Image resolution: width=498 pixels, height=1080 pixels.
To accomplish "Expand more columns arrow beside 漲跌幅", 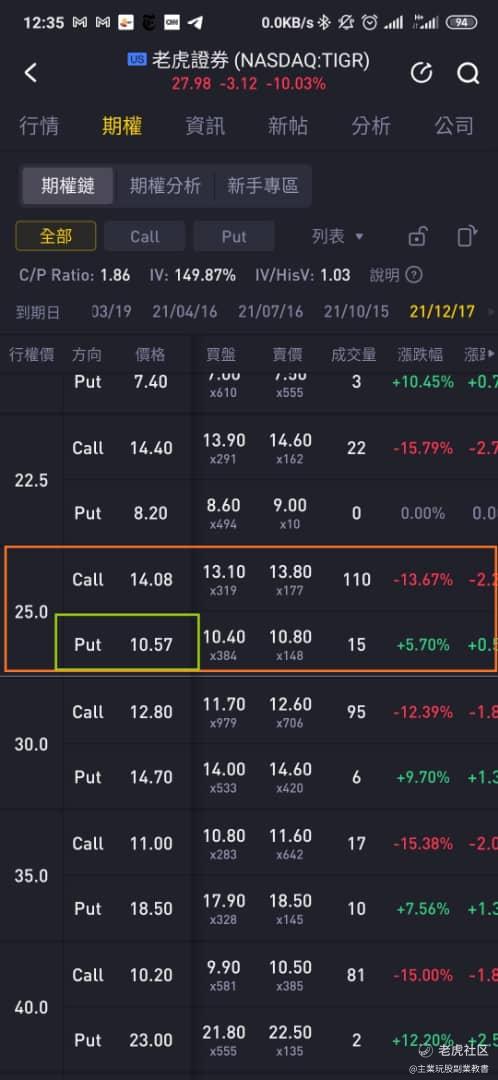I will [490, 355].
